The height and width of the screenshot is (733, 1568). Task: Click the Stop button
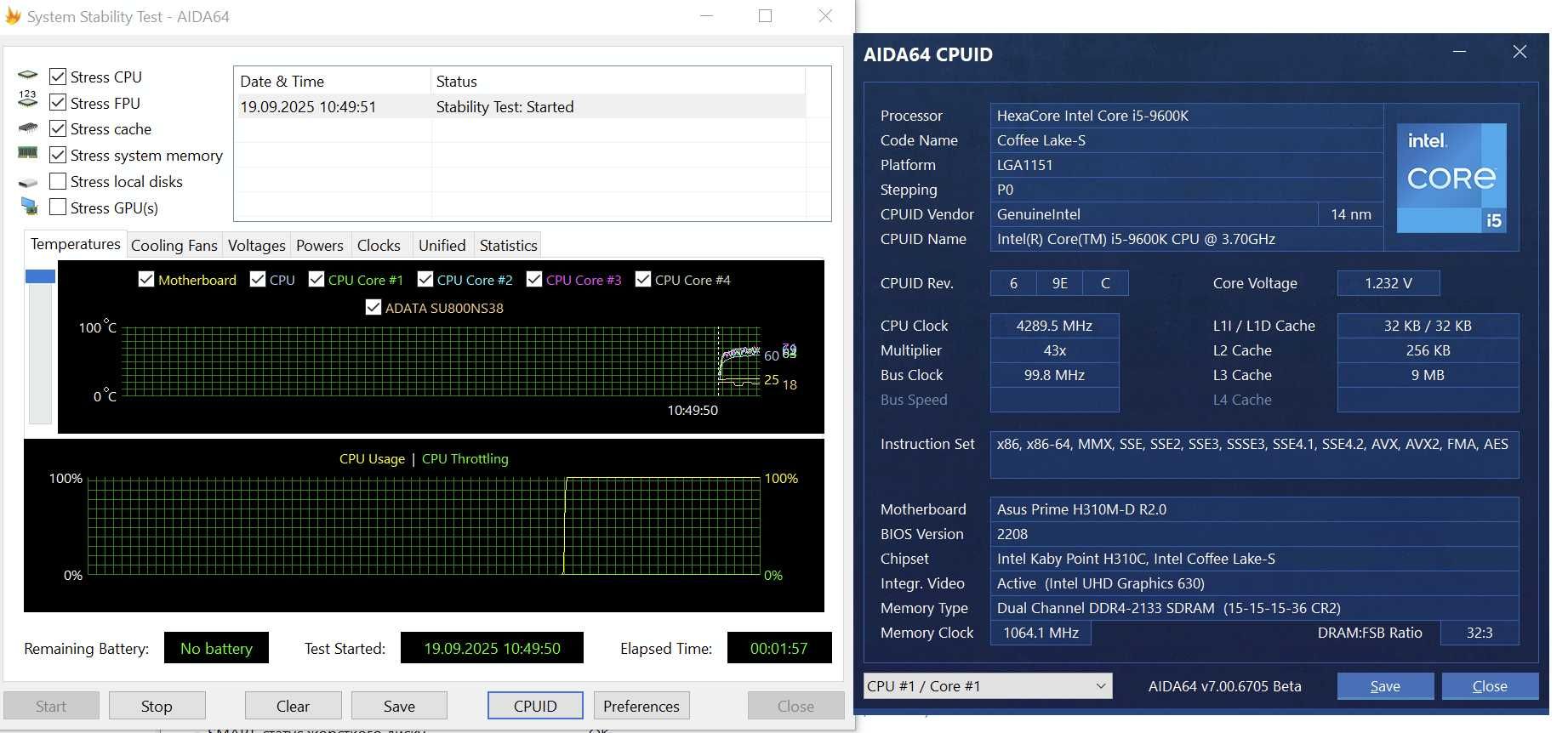[157, 706]
